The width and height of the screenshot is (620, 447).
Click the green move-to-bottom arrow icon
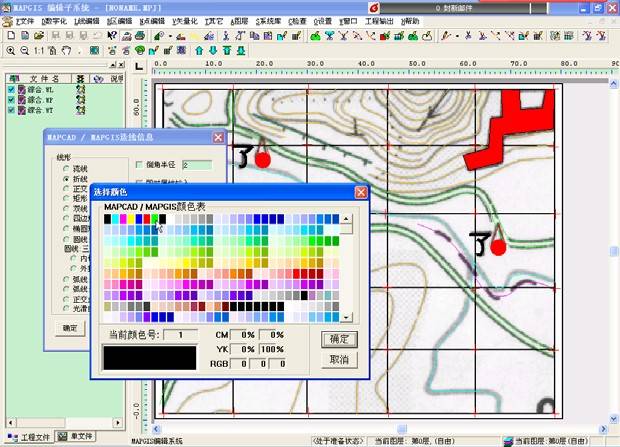click(x=241, y=51)
